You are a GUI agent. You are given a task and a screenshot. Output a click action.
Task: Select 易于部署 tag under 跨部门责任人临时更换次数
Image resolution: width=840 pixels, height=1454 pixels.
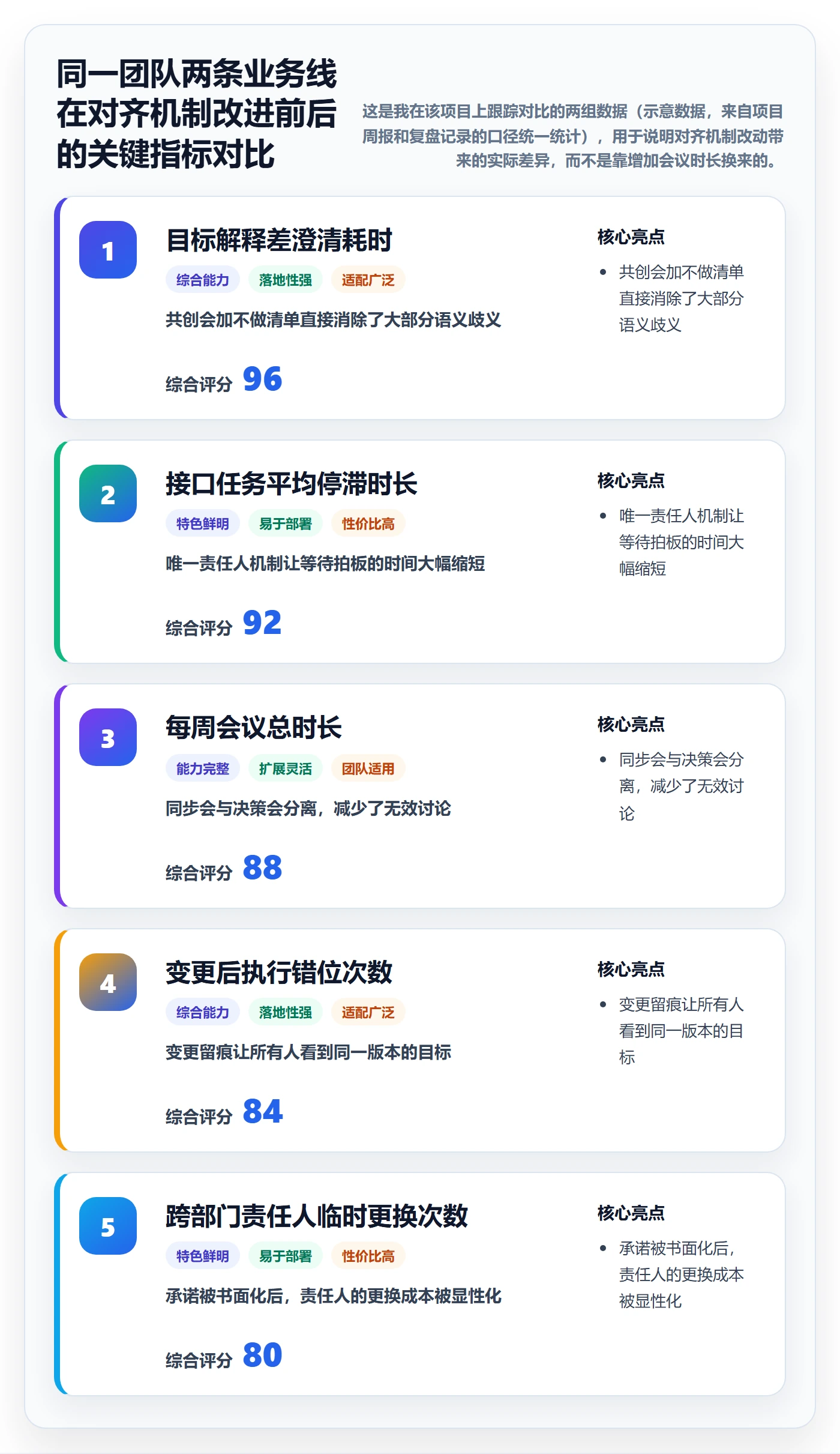(286, 1256)
